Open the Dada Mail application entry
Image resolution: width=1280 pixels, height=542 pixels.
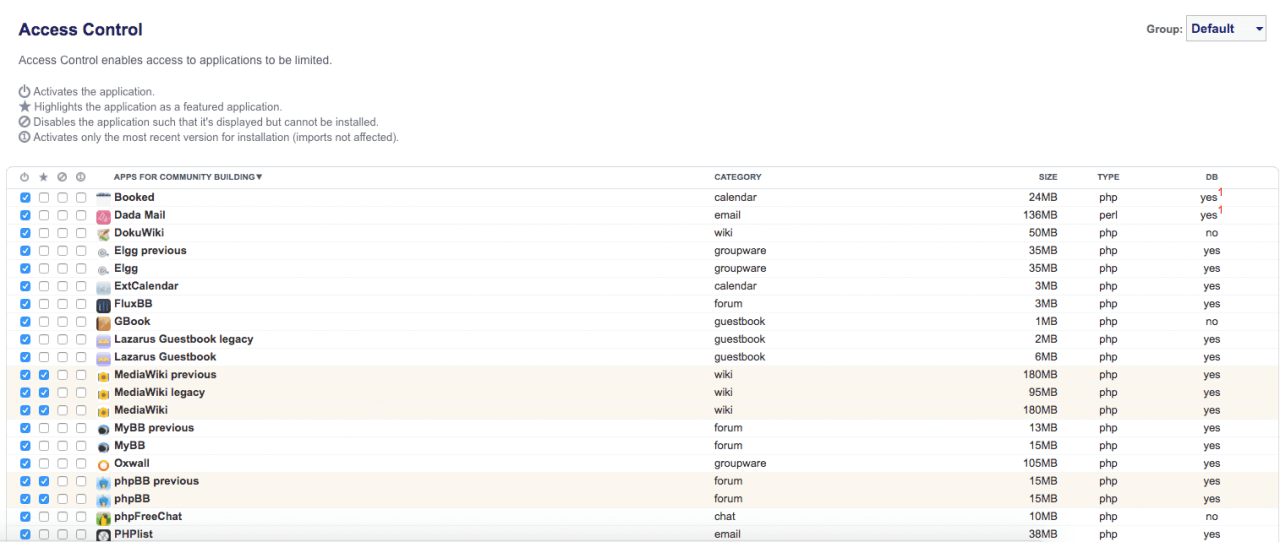[x=140, y=215]
